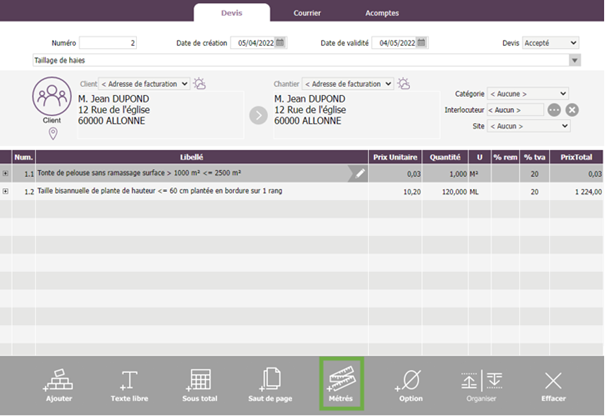Expand row 1.1 with the plus box
The image size is (605, 416).
6,174
